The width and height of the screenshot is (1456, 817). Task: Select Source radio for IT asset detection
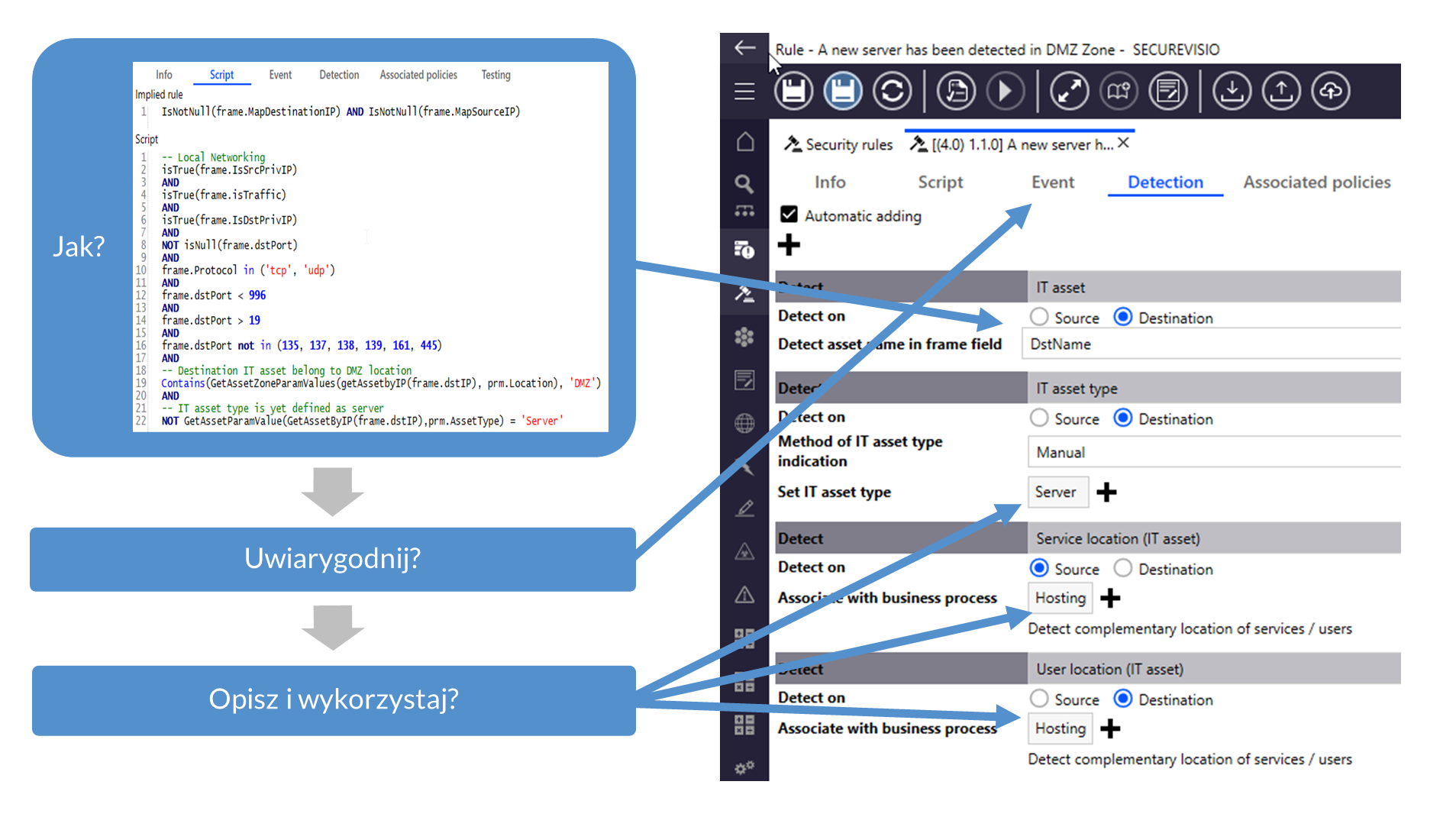click(x=1038, y=316)
